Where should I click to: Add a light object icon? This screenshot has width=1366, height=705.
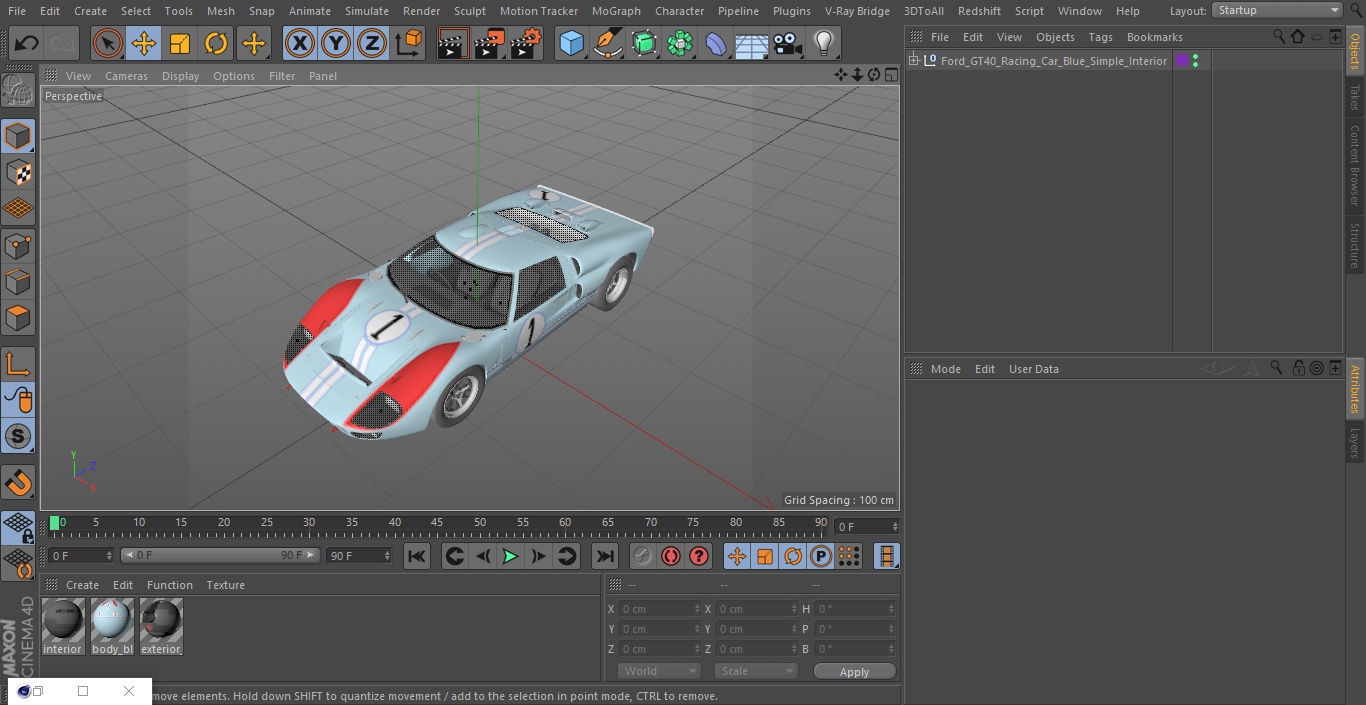point(824,43)
